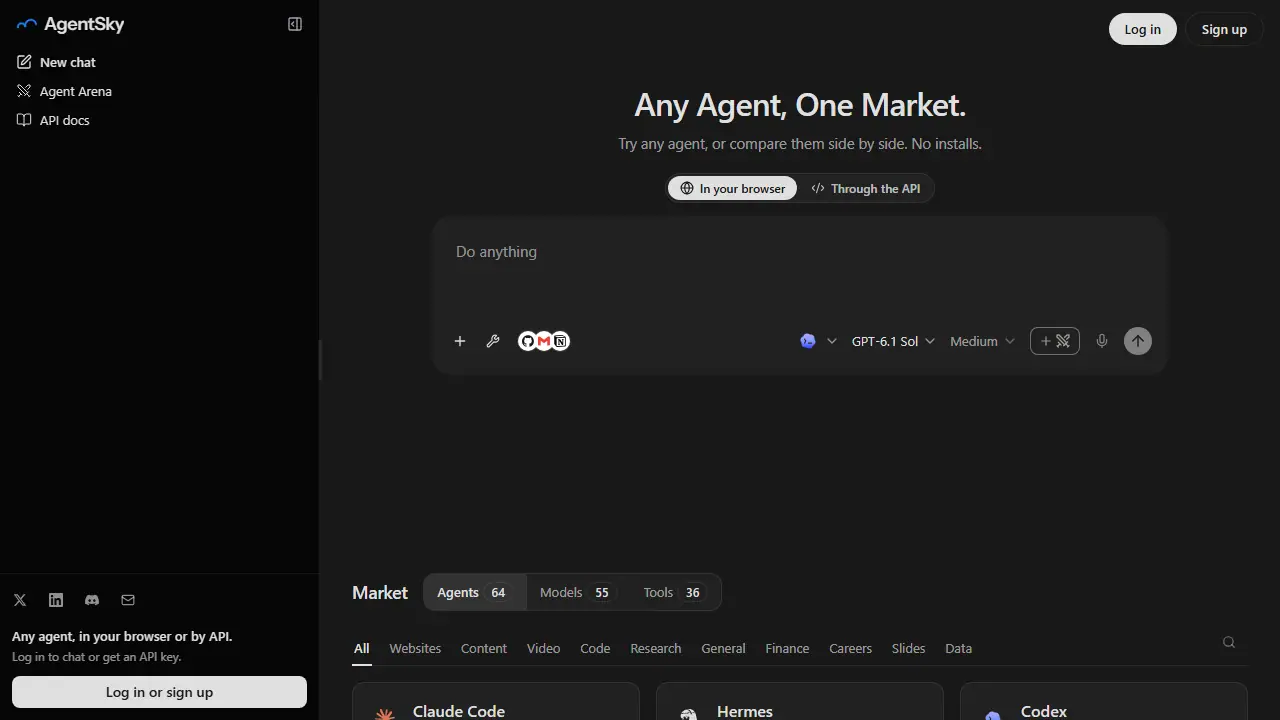Click the email envelope icon in sidebar
Screen dimensions: 1280x720
pos(128,600)
